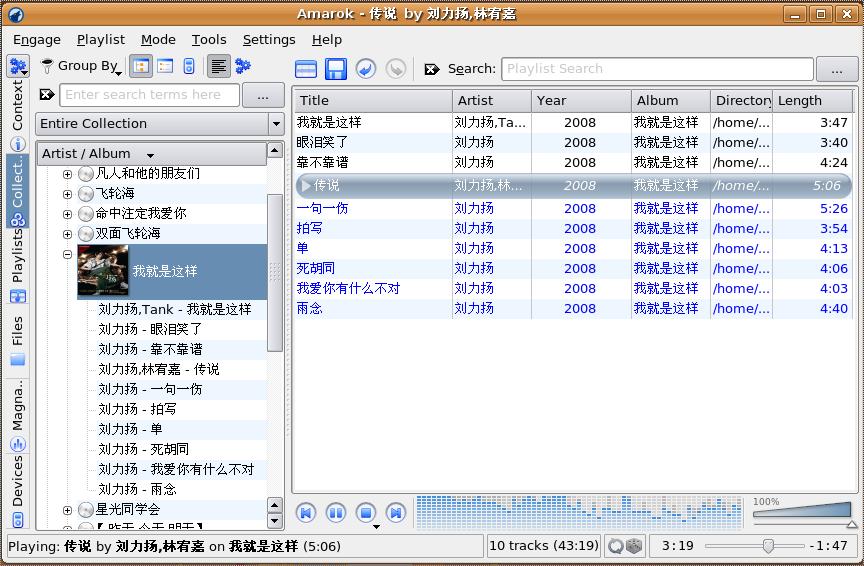Select the Collection sidebar tab

tap(18, 190)
